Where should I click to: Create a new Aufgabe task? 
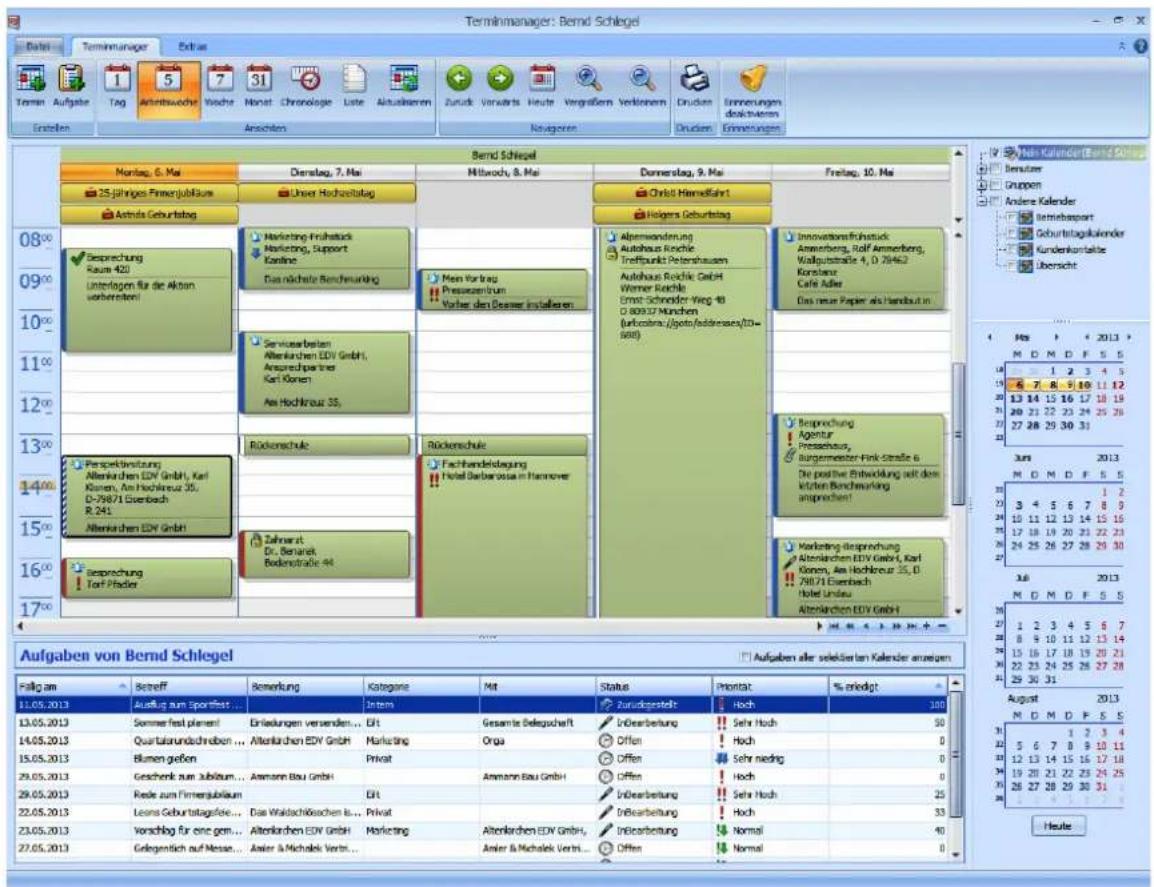[x=71, y=87]
